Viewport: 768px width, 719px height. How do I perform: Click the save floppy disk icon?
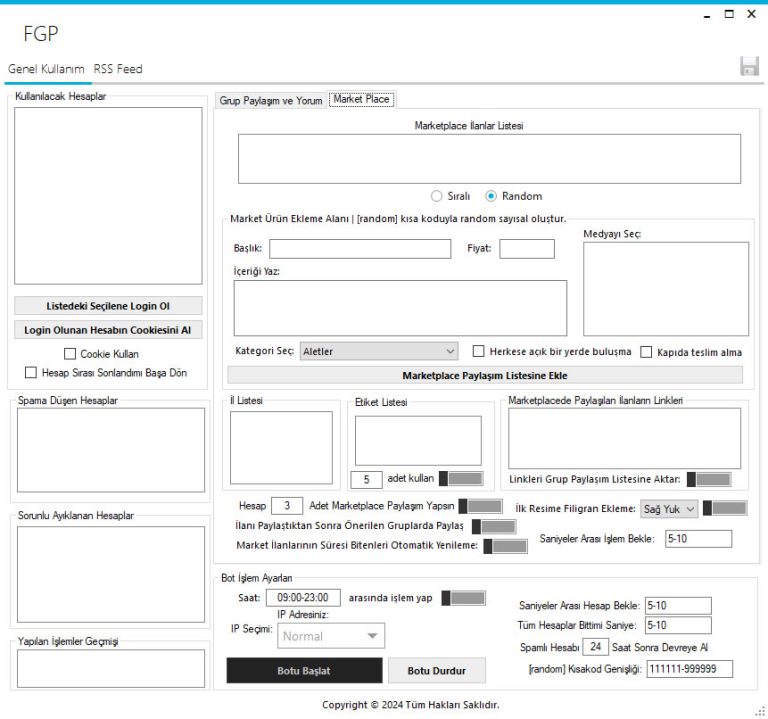748,67
